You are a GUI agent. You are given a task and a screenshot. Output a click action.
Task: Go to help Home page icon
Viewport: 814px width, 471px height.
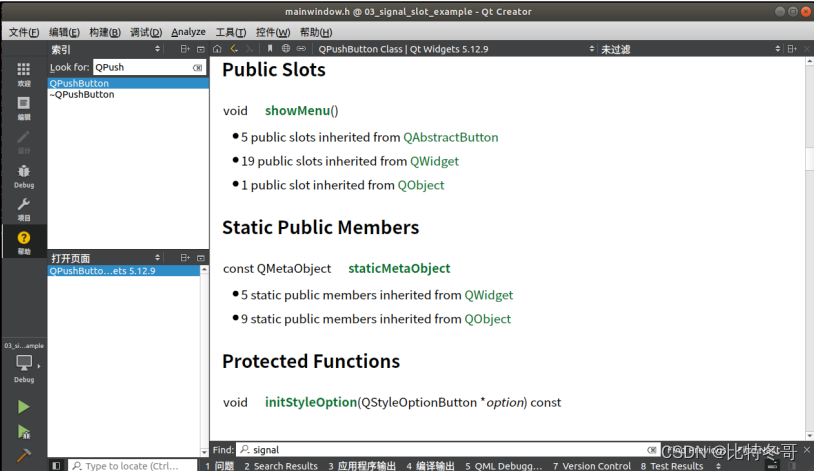coord(218,49)
